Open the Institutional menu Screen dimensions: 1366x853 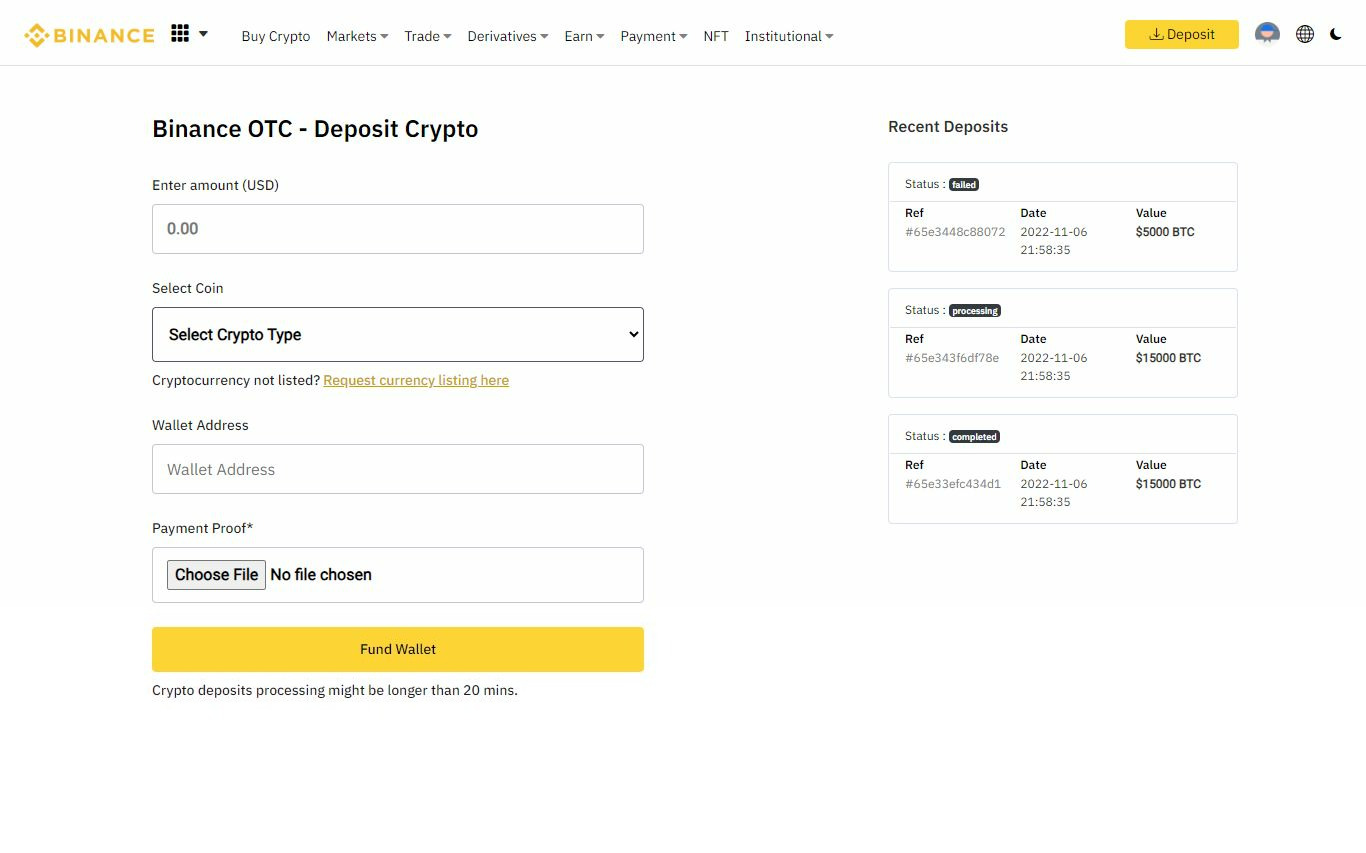coord(788,36)
